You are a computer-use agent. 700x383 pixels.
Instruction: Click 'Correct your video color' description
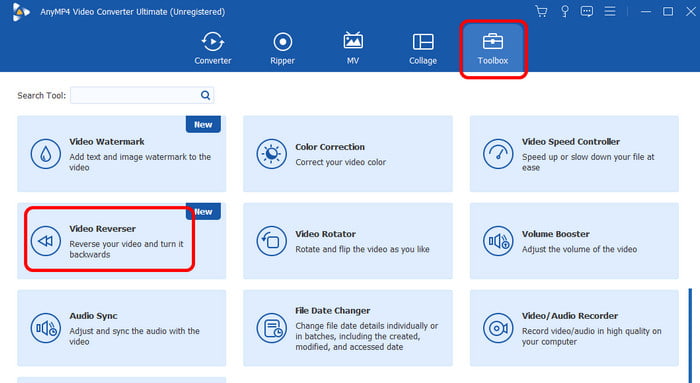pyautogui.click(x=341, y=162)
